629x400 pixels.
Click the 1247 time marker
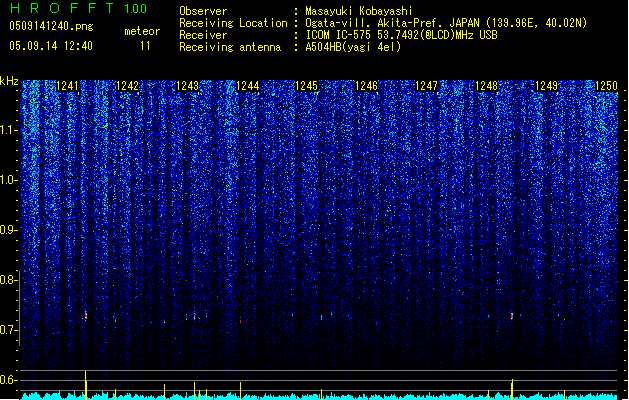pos(426,86)
